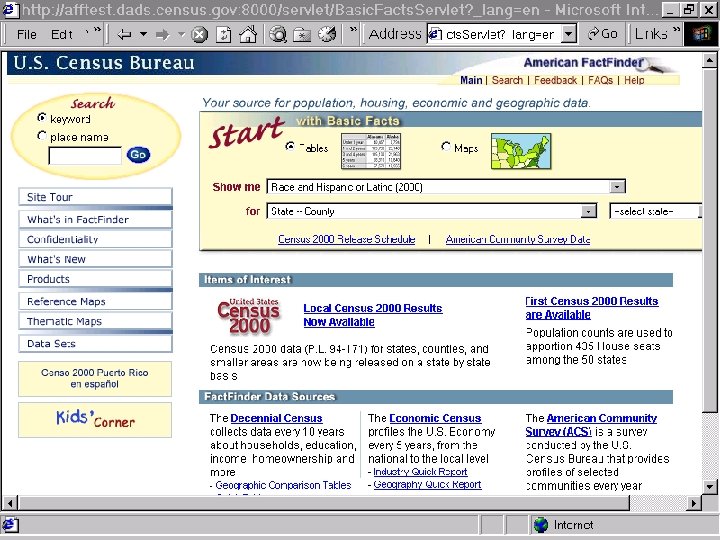Open Local Census 2000 Results link

[x=372, y=315]
